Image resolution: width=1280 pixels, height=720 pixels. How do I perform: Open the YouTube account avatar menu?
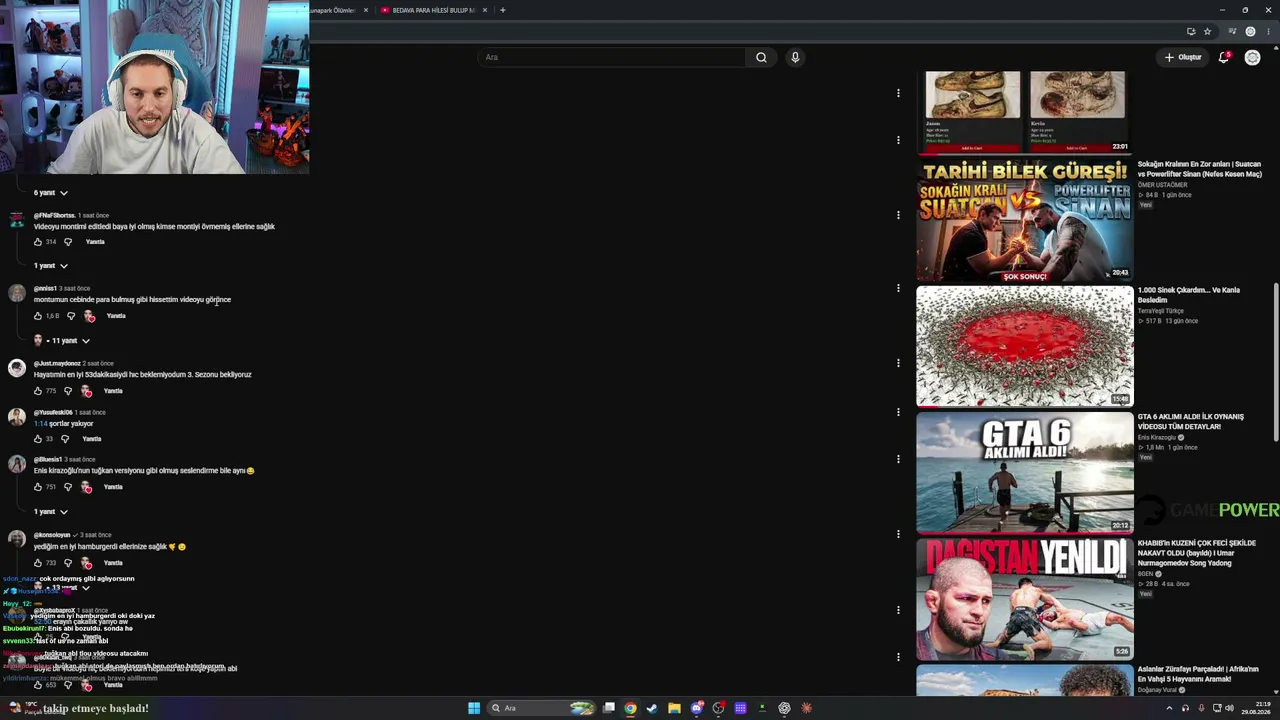coord(1252,57)
